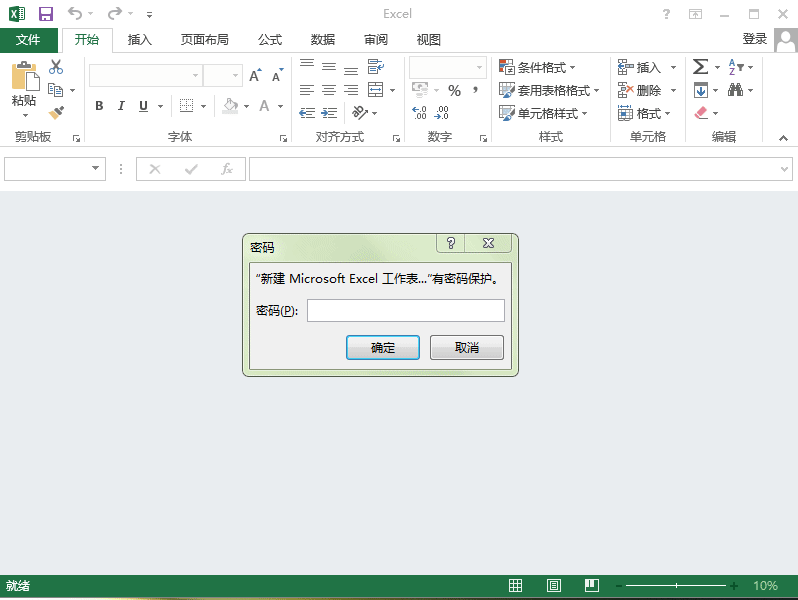Toggle Italic formatting

point(121,106)
